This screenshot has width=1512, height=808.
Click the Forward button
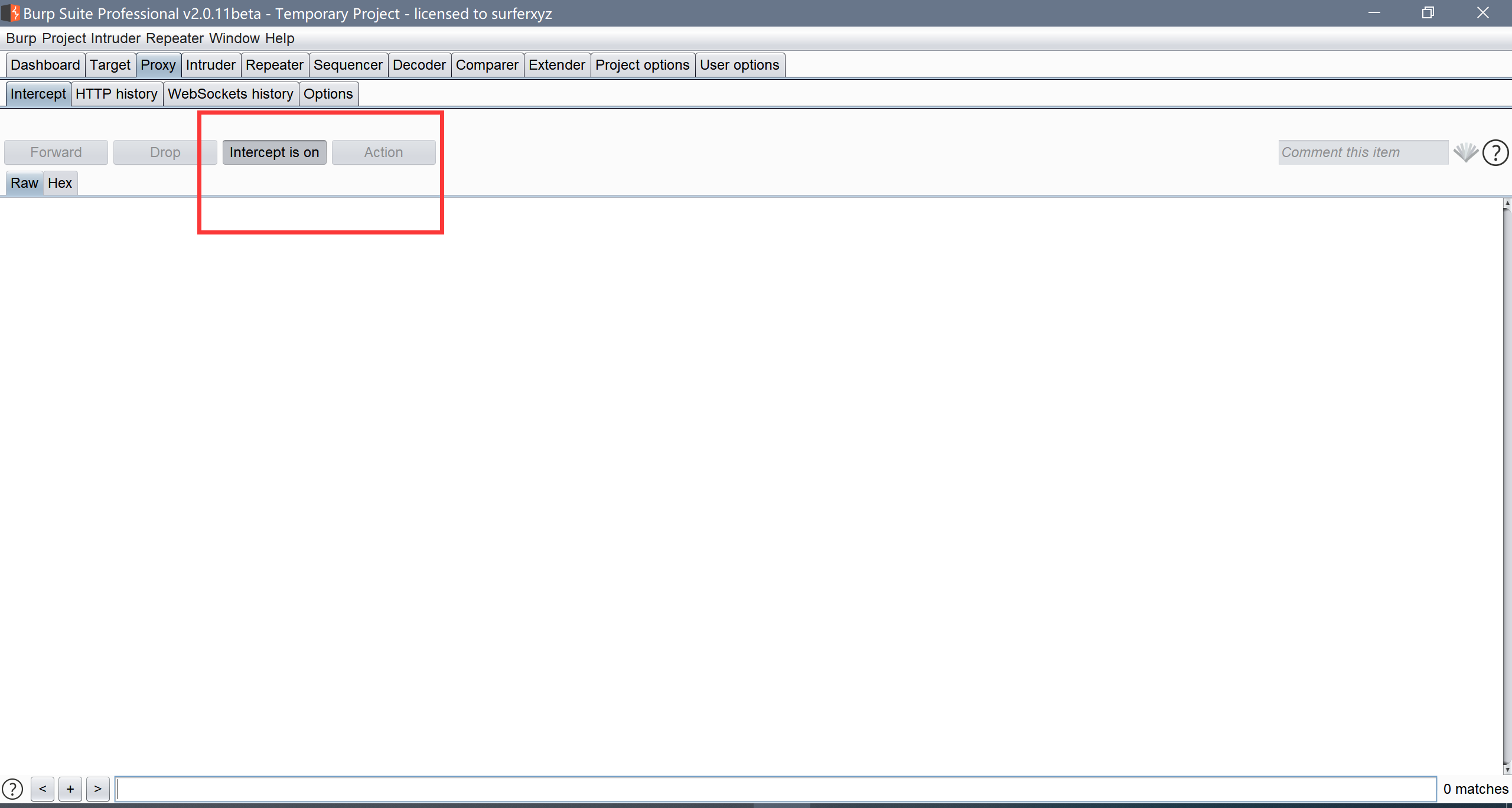click(56, 152)
